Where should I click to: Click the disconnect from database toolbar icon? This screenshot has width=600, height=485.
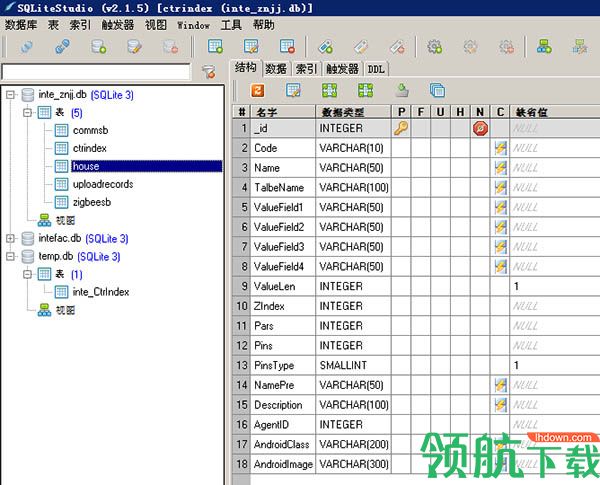[x=62, y=47]
